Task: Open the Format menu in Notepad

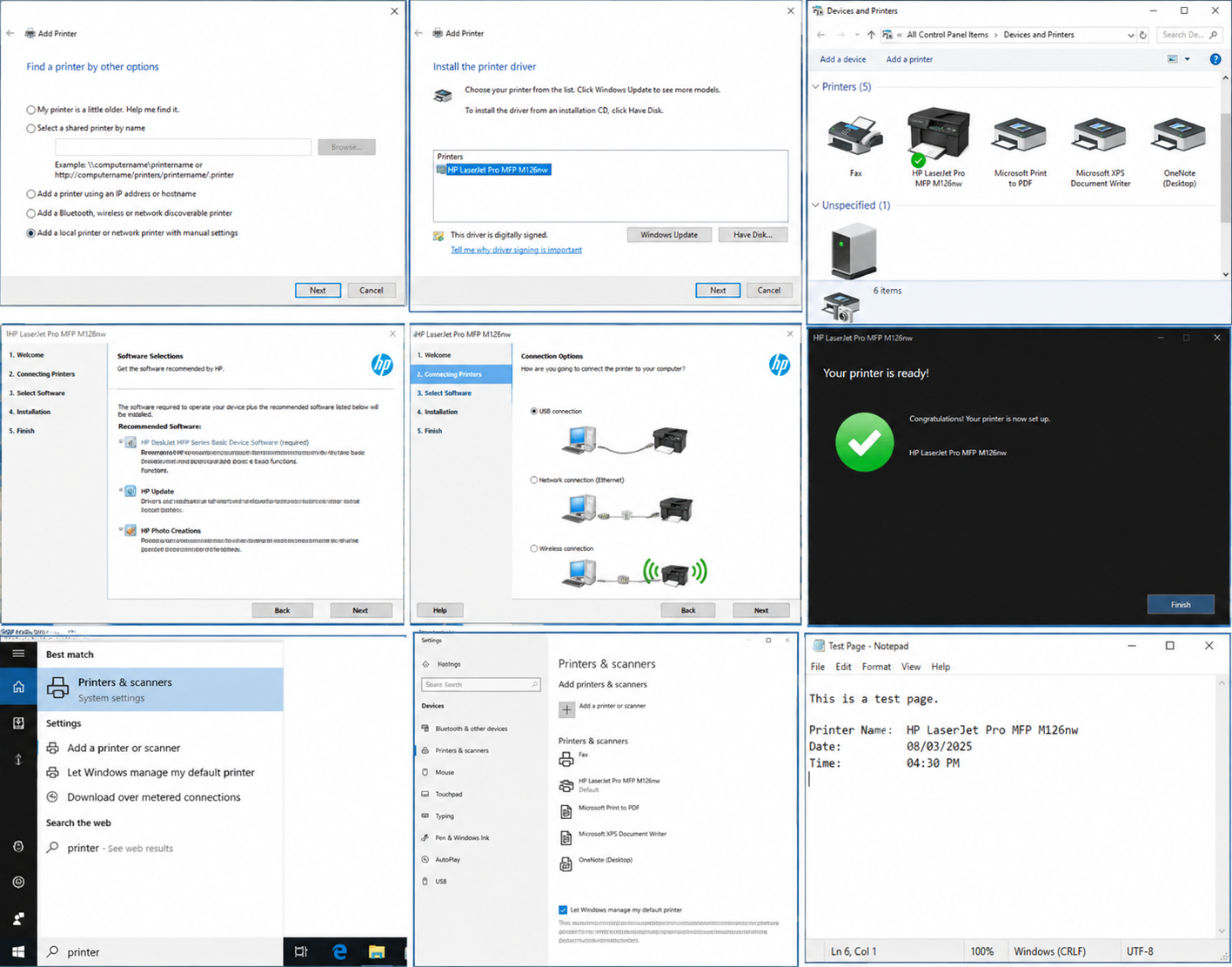Action: pyautogui.click(x=876, y=667)
